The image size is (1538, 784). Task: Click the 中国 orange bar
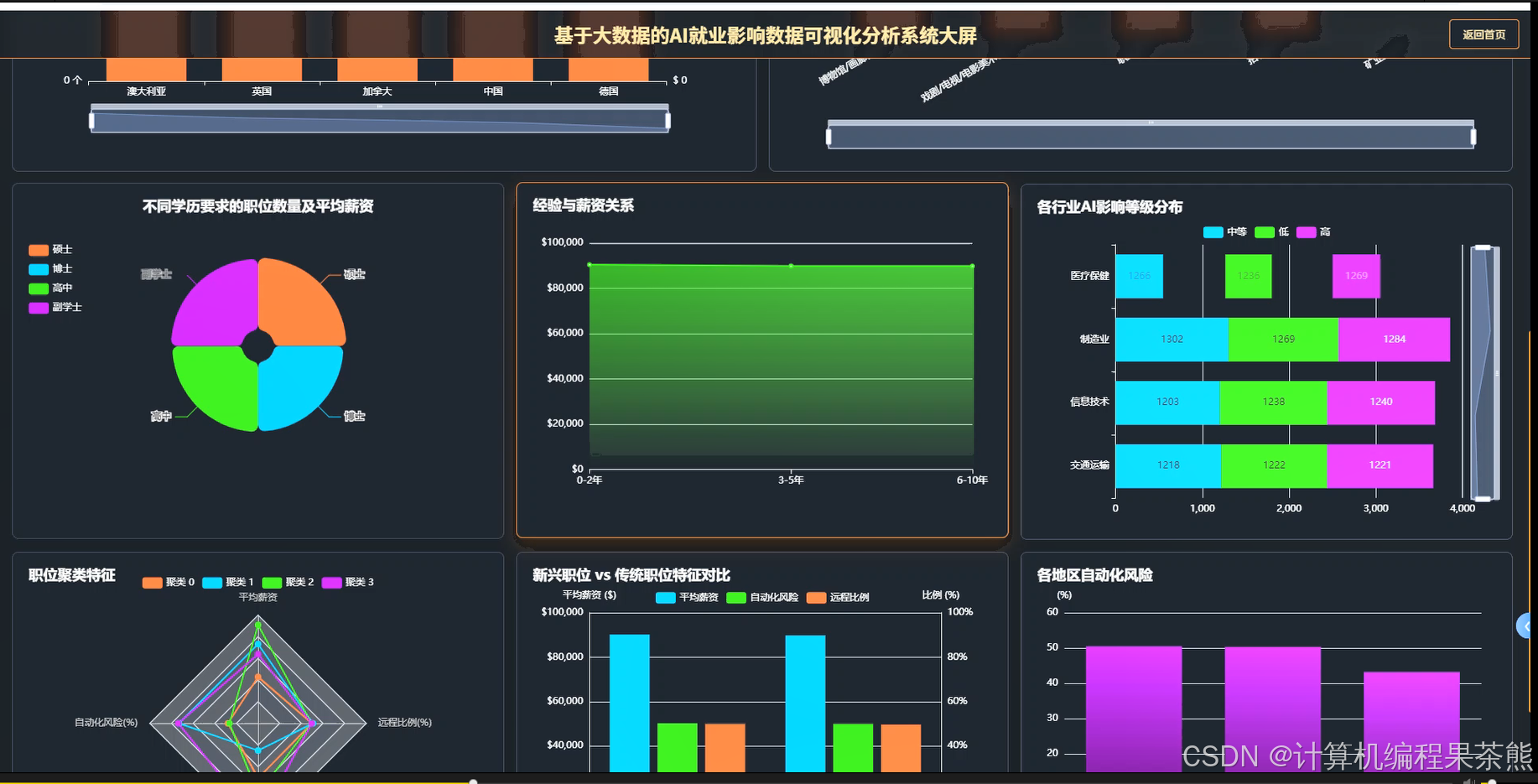(493, 70)
